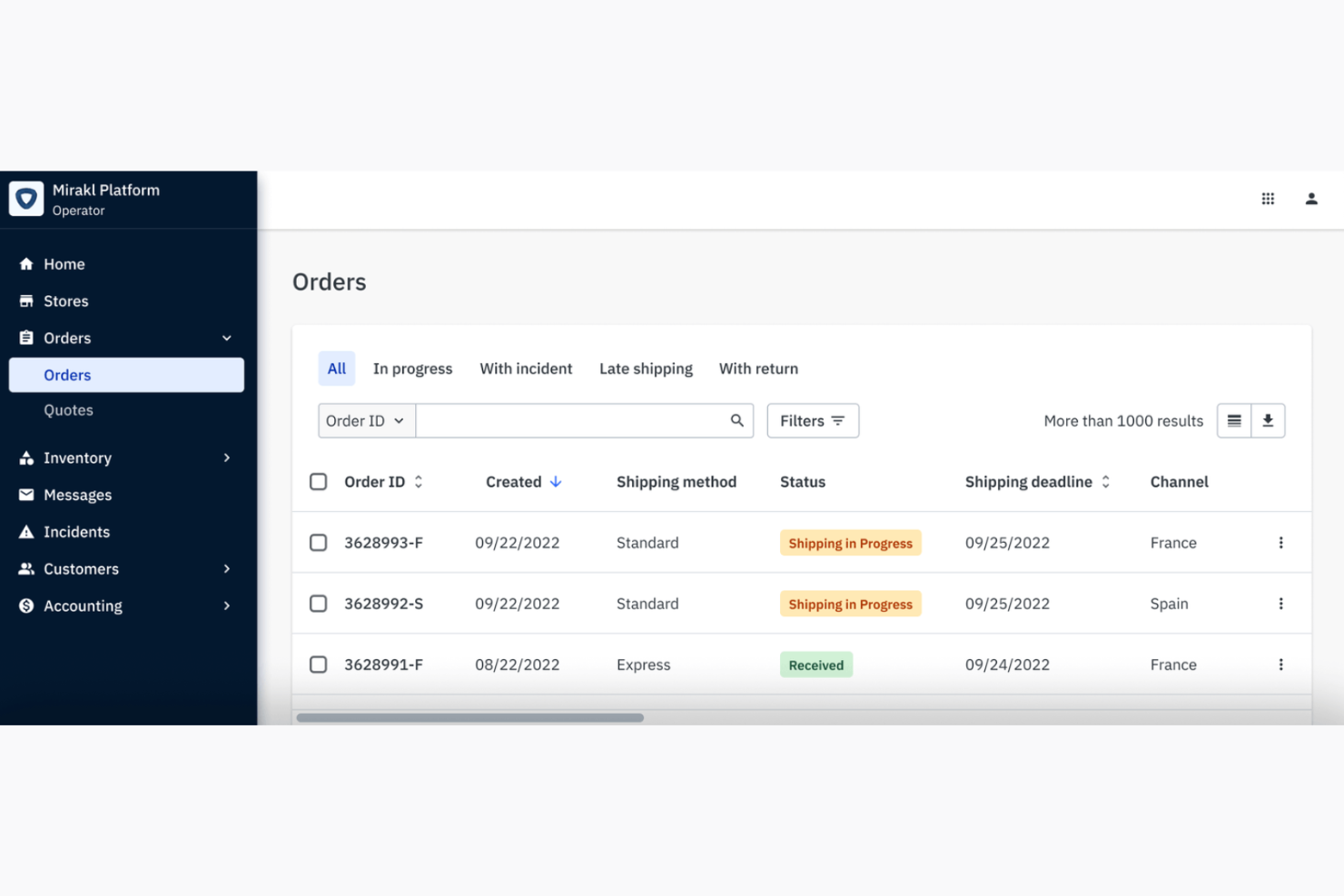The height and width of the screenshot is (896, 1344).
Task: Open the three-dot menu for order 3628992-S
Action: click(1281, 603)
